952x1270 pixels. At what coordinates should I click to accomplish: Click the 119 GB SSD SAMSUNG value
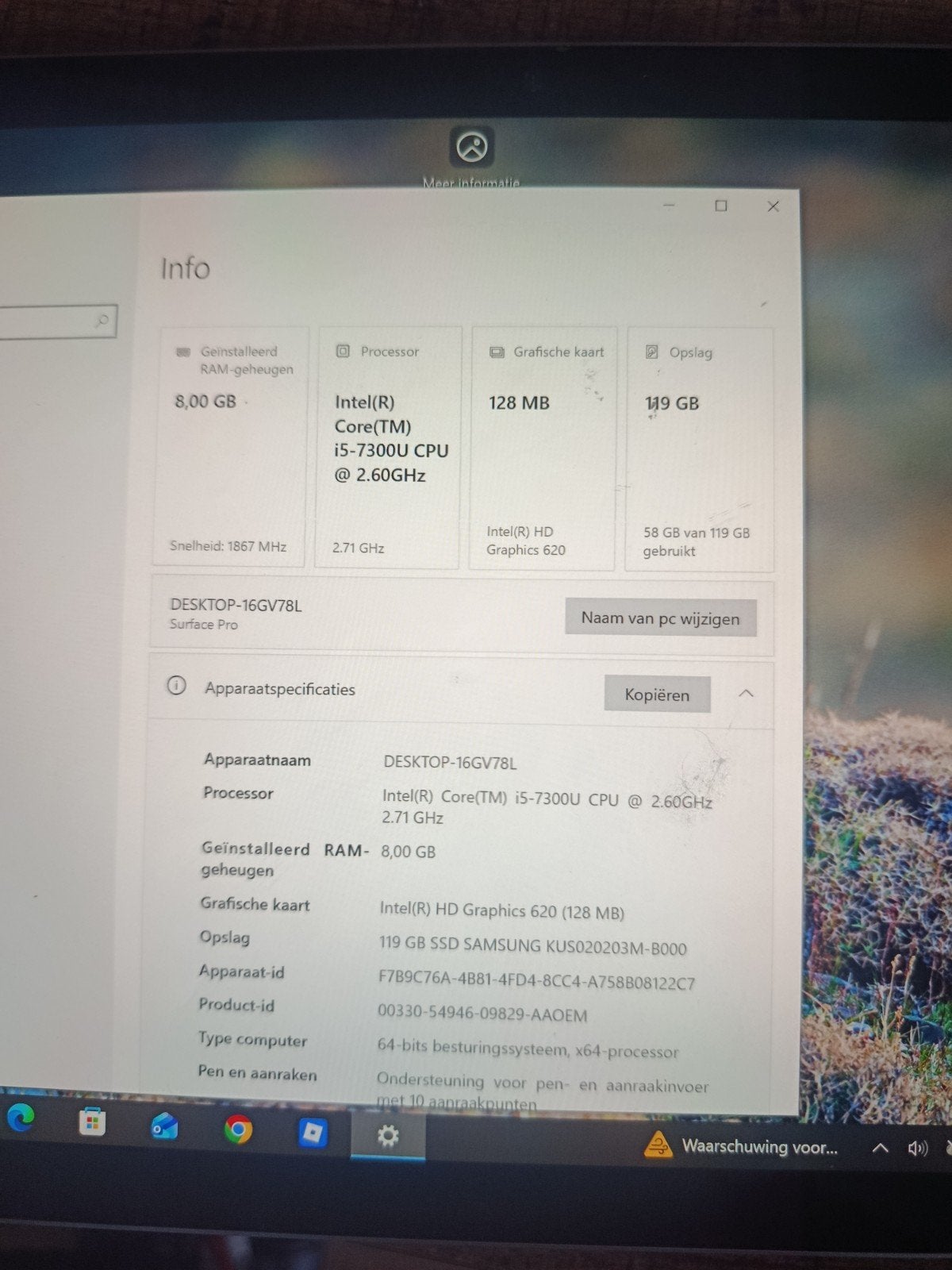[x=532, y=945]
